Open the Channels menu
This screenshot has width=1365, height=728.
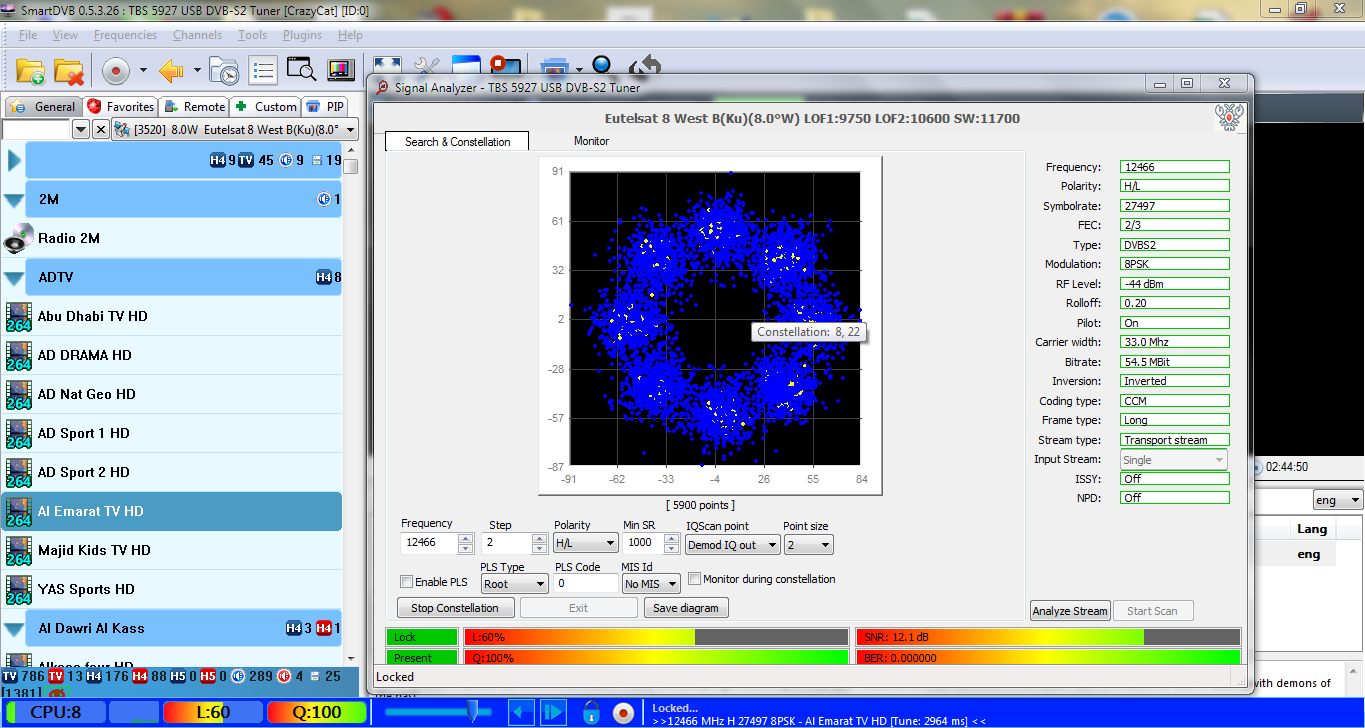click(197, 35)
